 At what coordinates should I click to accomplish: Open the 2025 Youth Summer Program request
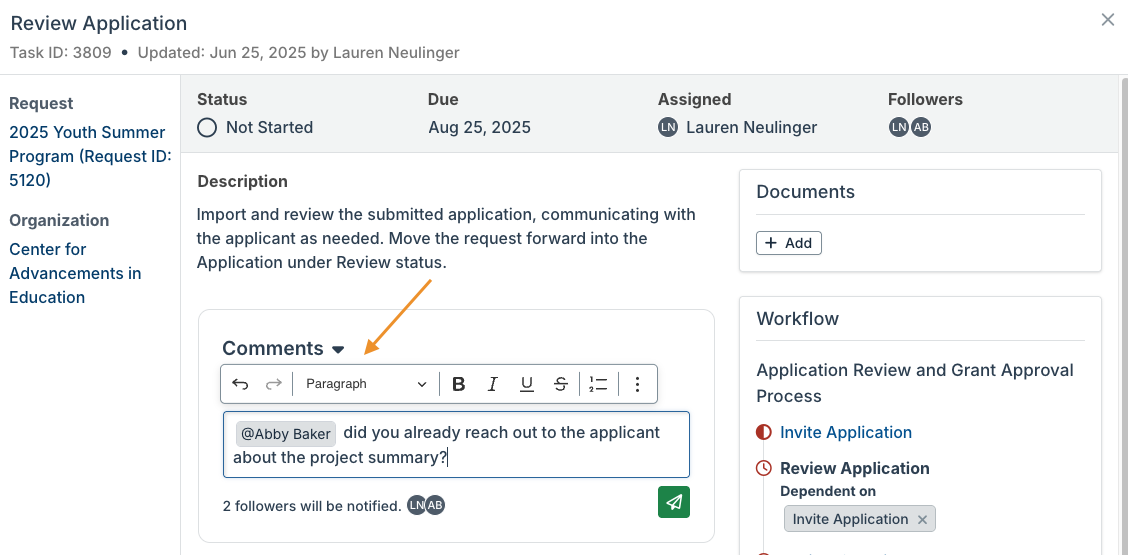91,156
